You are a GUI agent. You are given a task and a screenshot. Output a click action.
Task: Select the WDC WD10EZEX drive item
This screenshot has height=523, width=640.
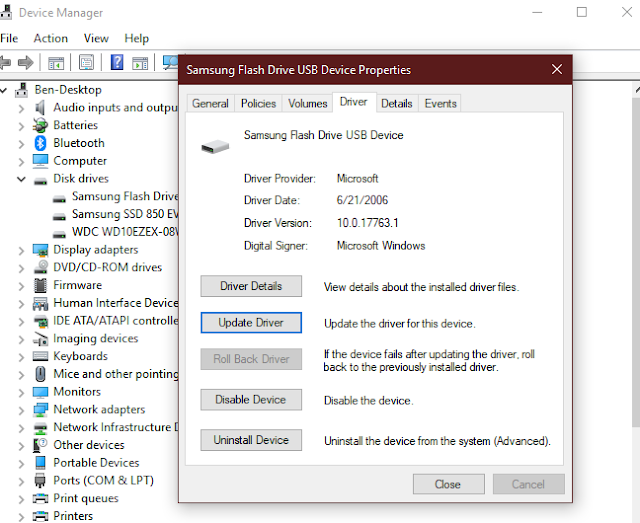[x=125, y=232]
